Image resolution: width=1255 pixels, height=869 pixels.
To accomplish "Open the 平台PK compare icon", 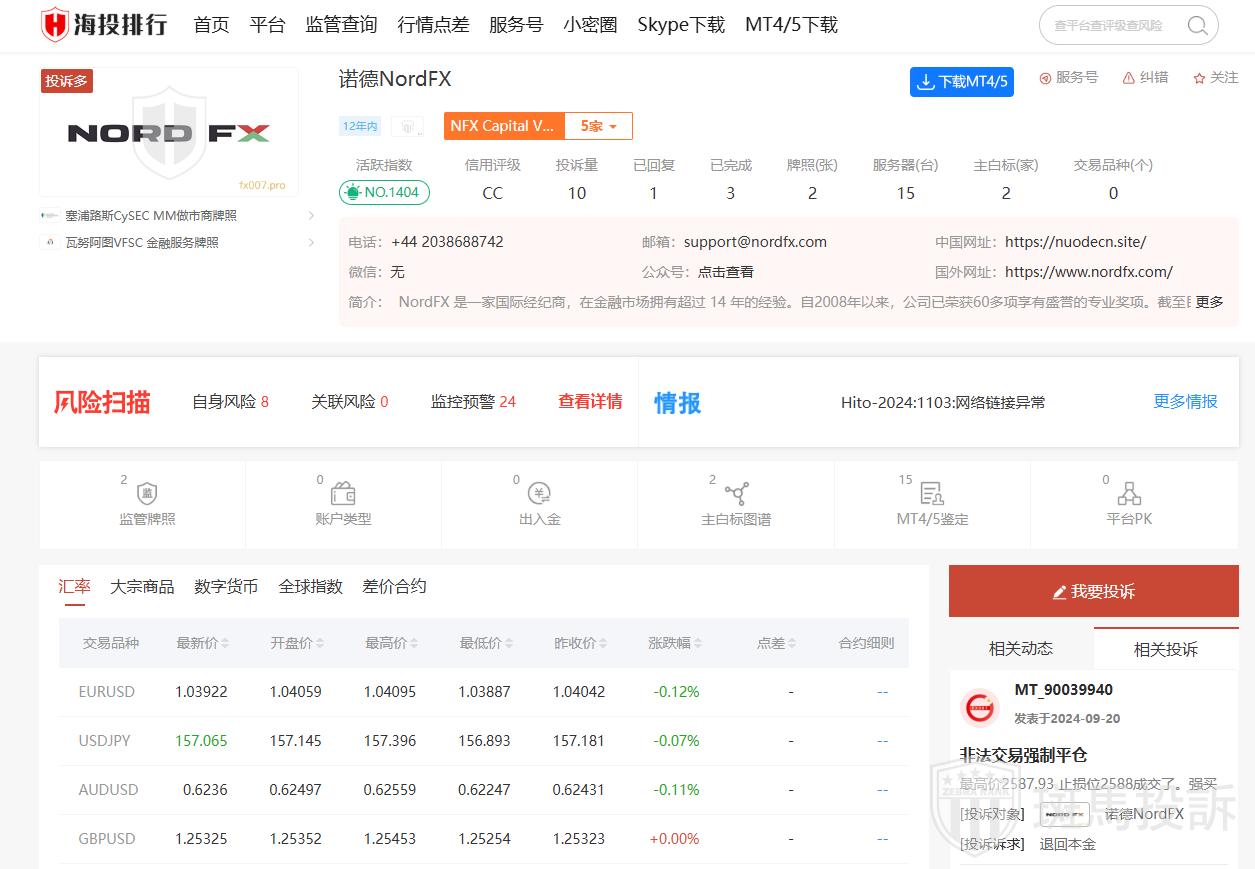I will pos(1129,494).
